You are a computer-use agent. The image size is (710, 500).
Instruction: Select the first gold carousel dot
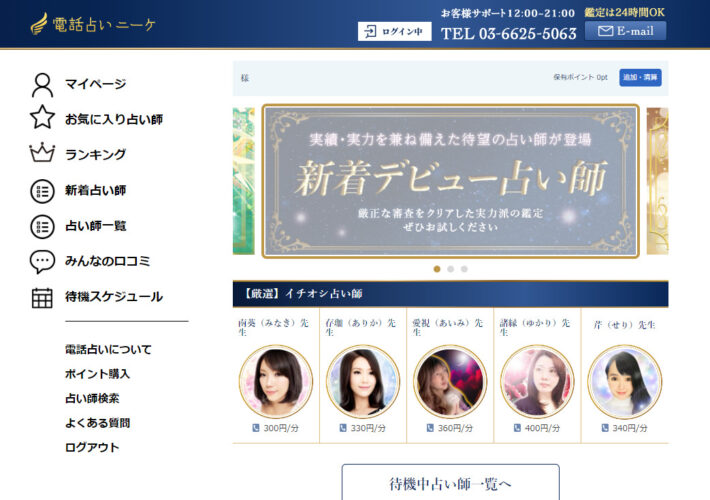(x=437, y=269)
